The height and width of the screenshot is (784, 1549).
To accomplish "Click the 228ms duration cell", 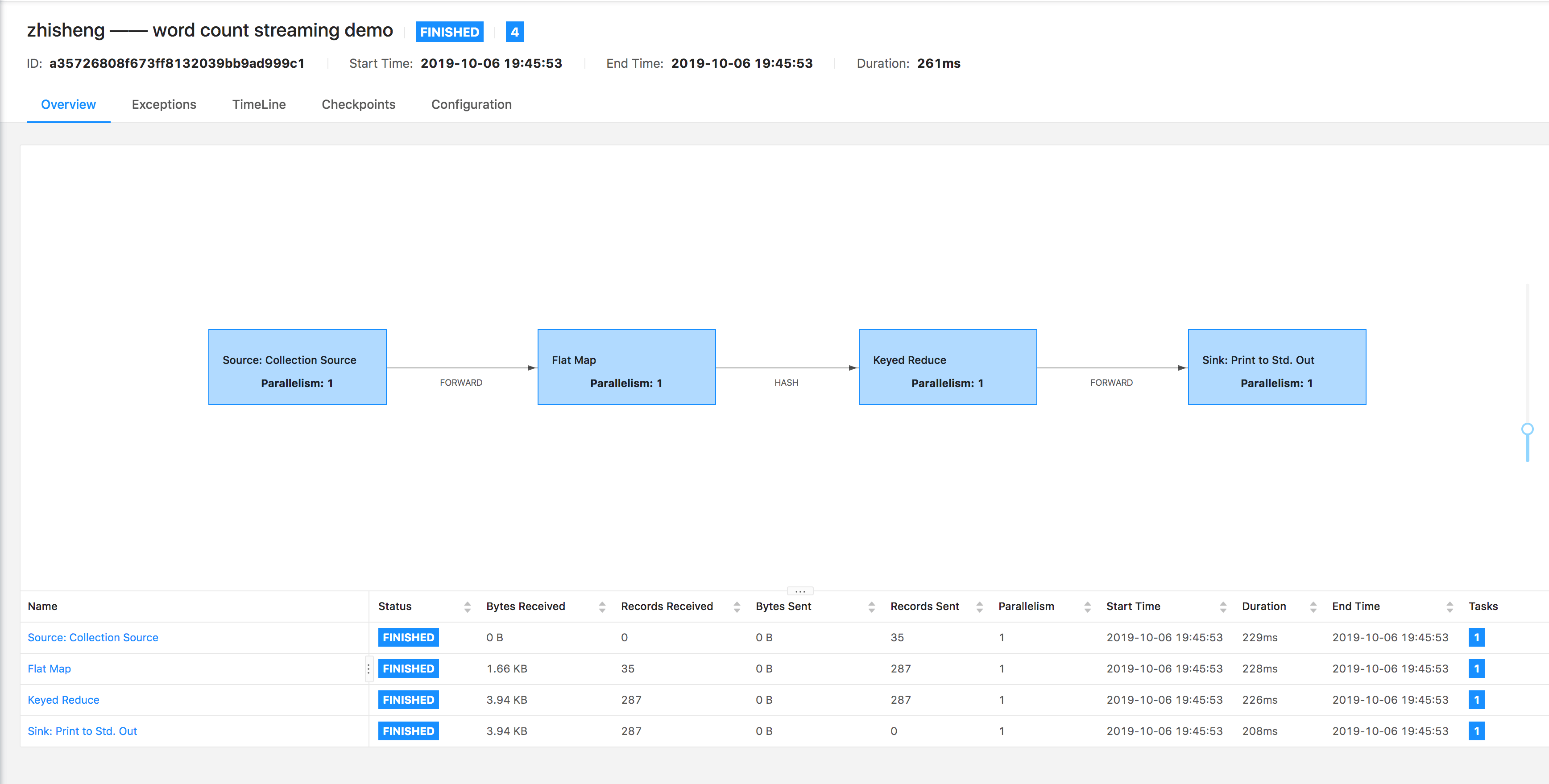I will [x=1260, y=668].
